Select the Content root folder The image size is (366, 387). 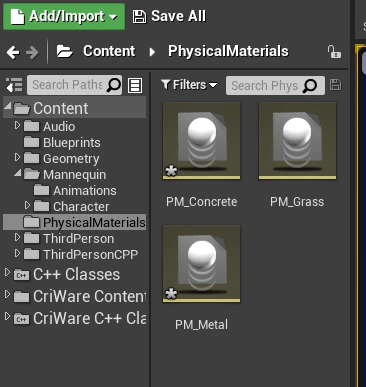tap(74, 108)
